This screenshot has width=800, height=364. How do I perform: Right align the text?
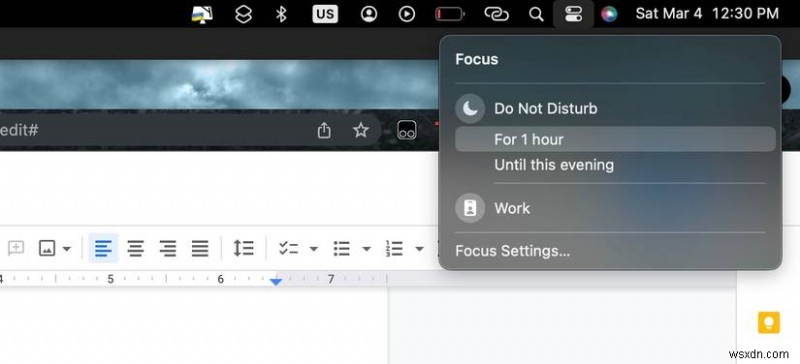click(167, 249)
